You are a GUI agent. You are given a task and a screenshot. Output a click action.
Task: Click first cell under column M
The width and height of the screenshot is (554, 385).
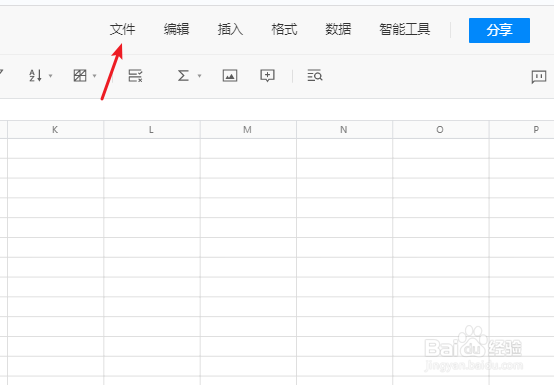point(248,148)
